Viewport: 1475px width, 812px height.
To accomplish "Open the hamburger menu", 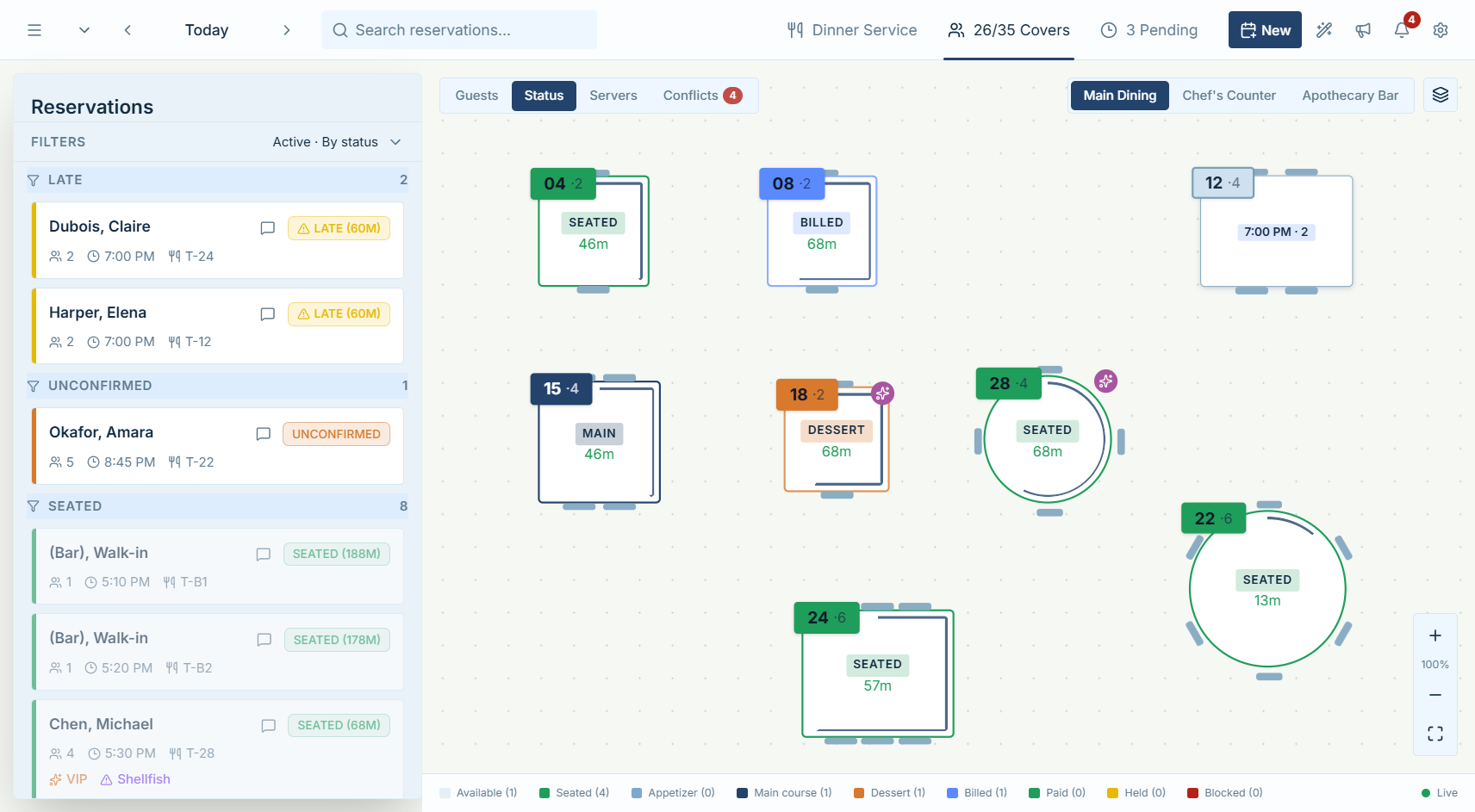I will [34, 30].
